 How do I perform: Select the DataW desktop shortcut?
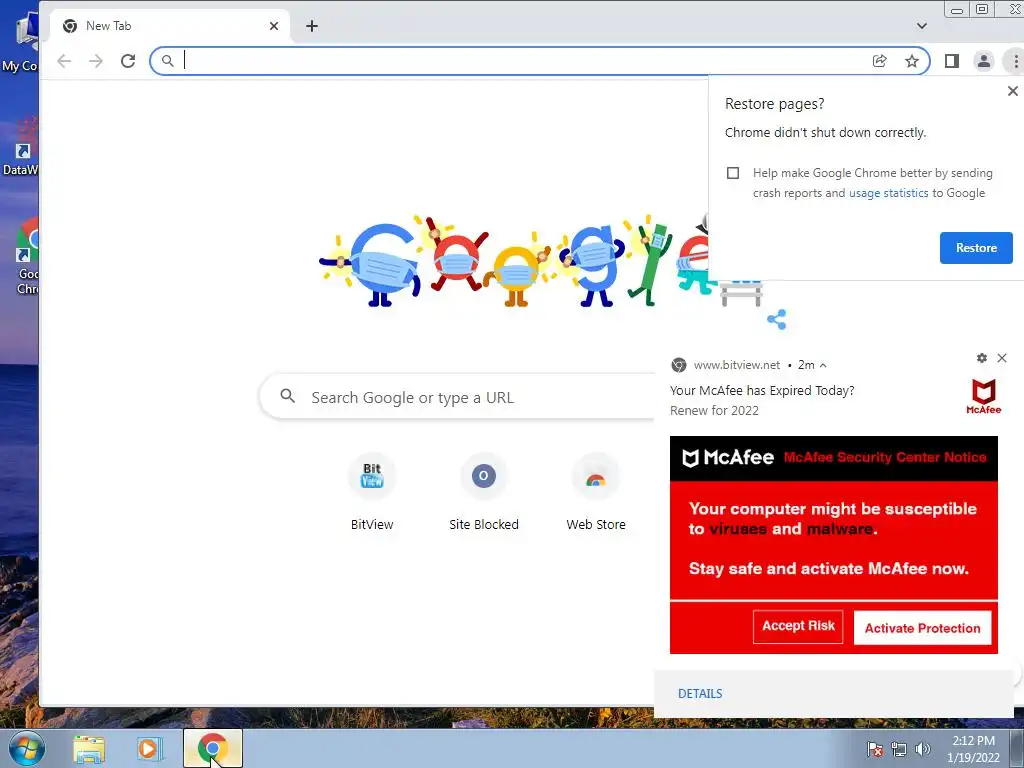coord(21,147)
